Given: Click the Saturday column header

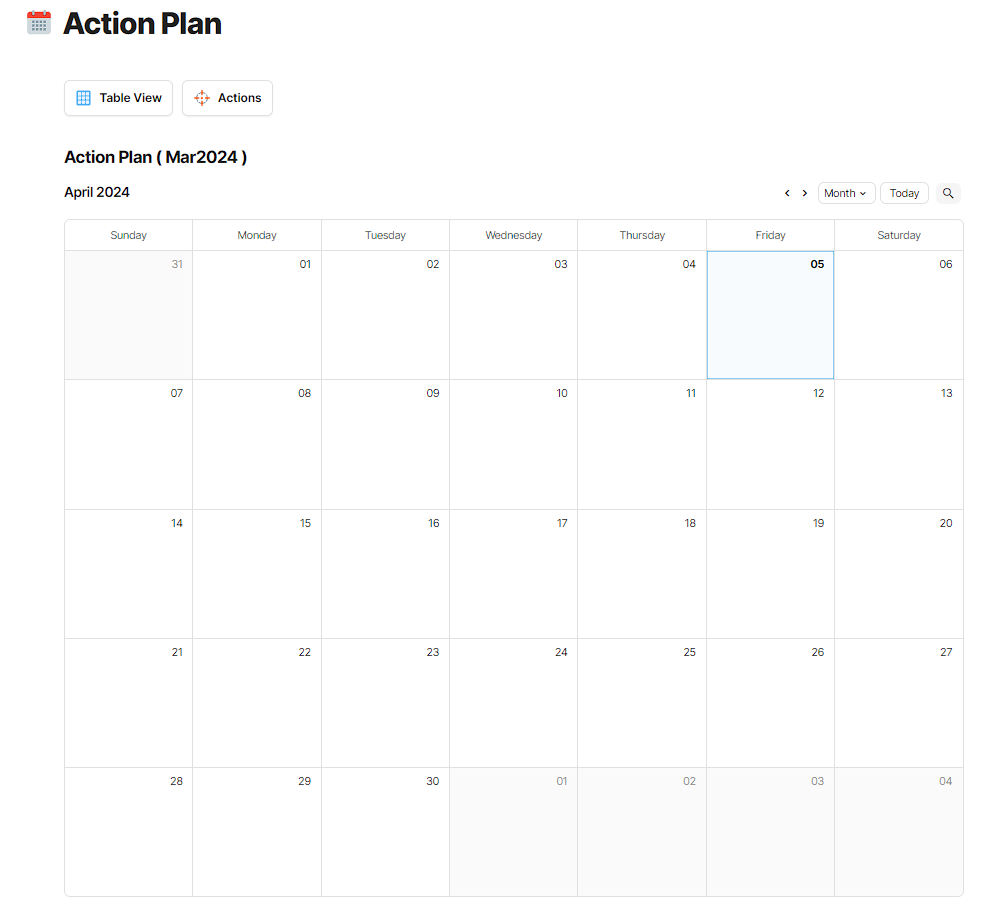Looking at the screenshot, I should click(898, 235).
